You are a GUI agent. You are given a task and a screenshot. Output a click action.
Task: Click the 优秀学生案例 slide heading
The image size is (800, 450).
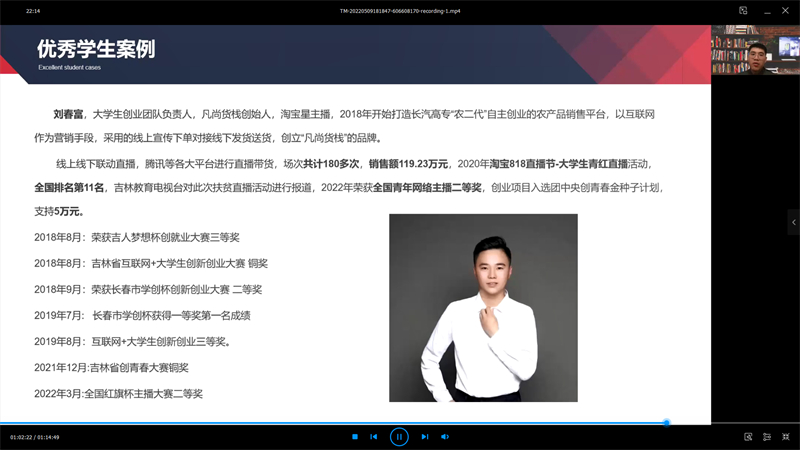coord(96,50)
